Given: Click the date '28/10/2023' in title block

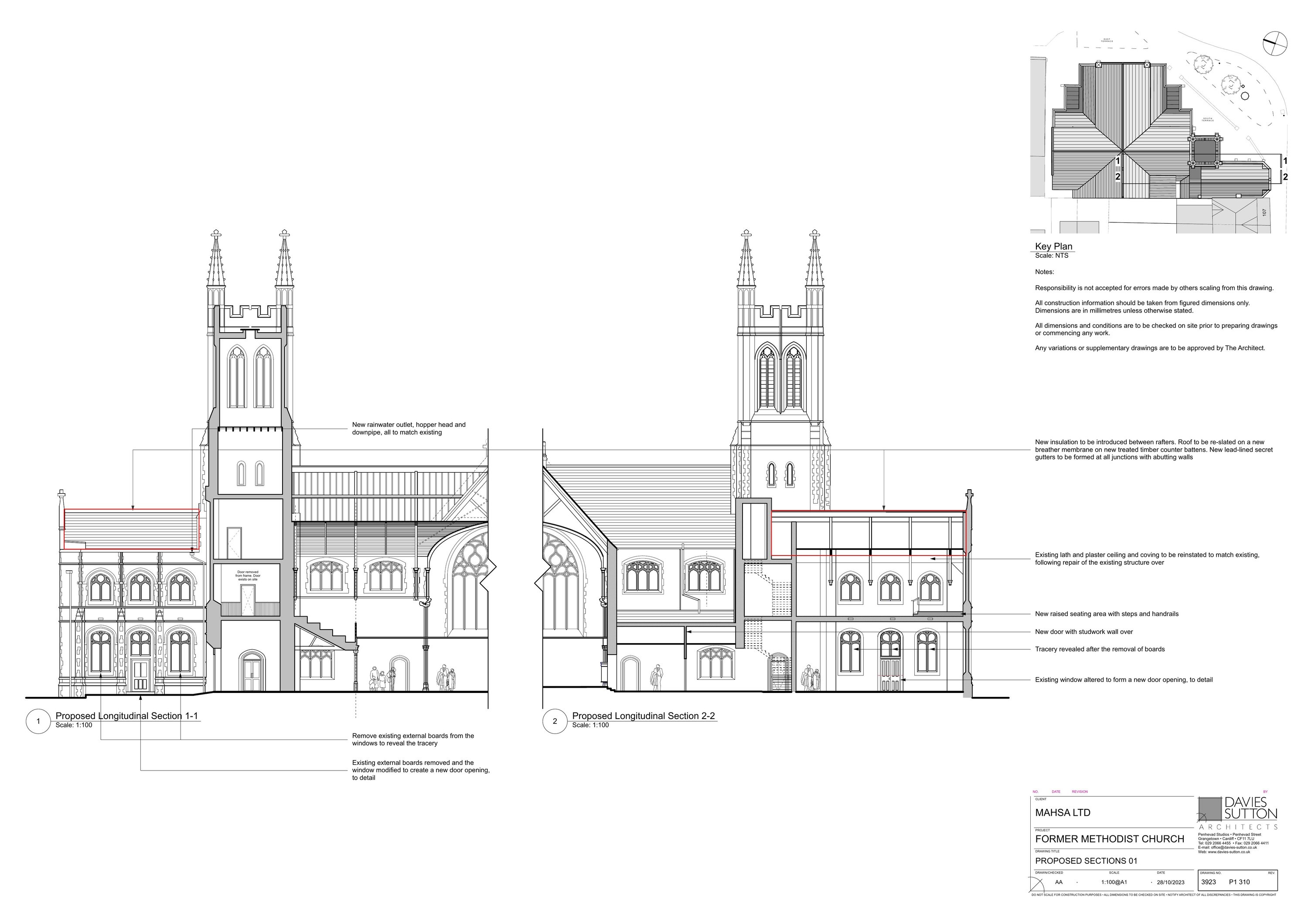Looking at the screenshot, I should [x=1170, y=883].
